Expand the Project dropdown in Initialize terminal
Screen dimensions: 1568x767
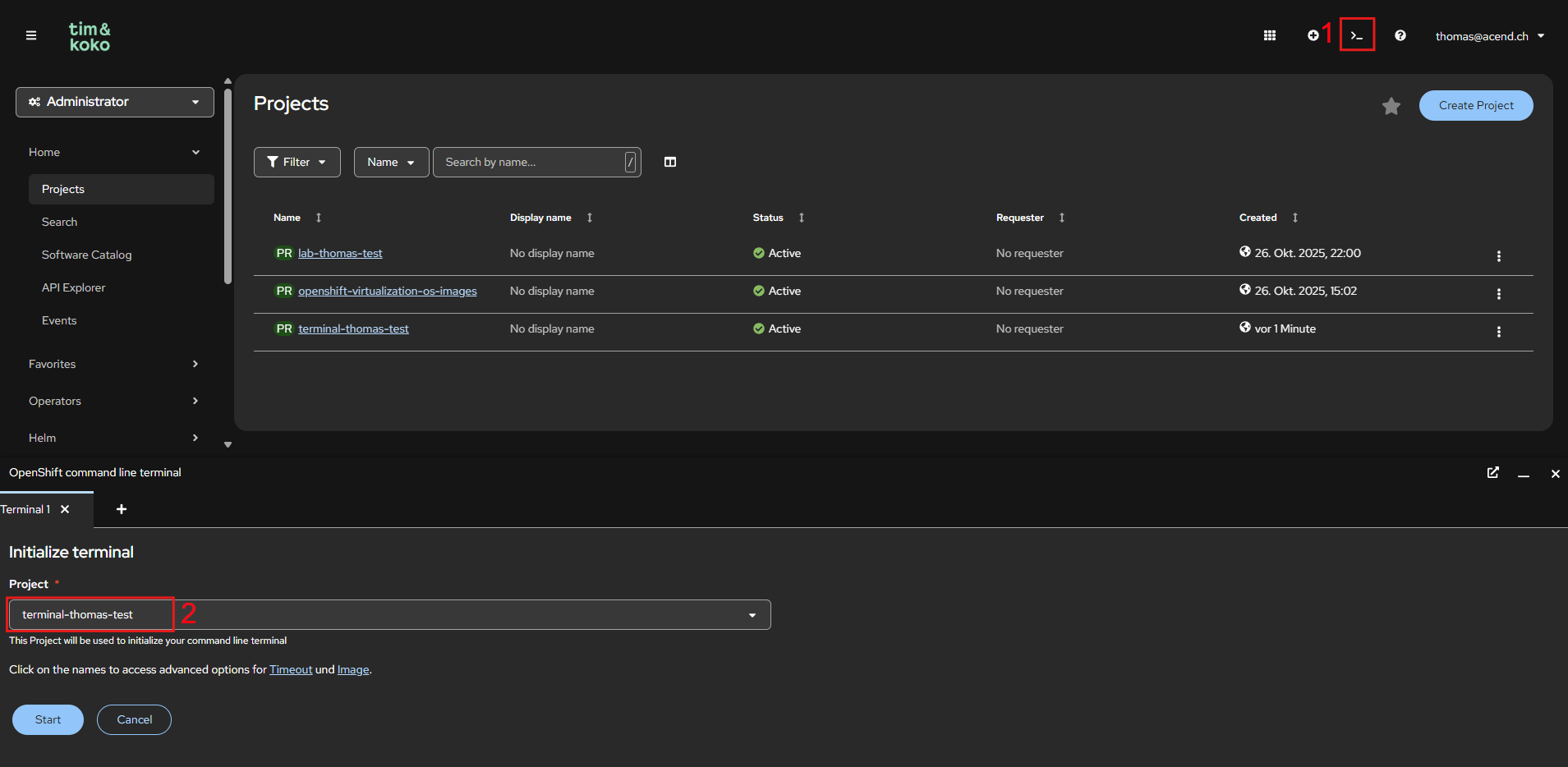tap(752, 614)
